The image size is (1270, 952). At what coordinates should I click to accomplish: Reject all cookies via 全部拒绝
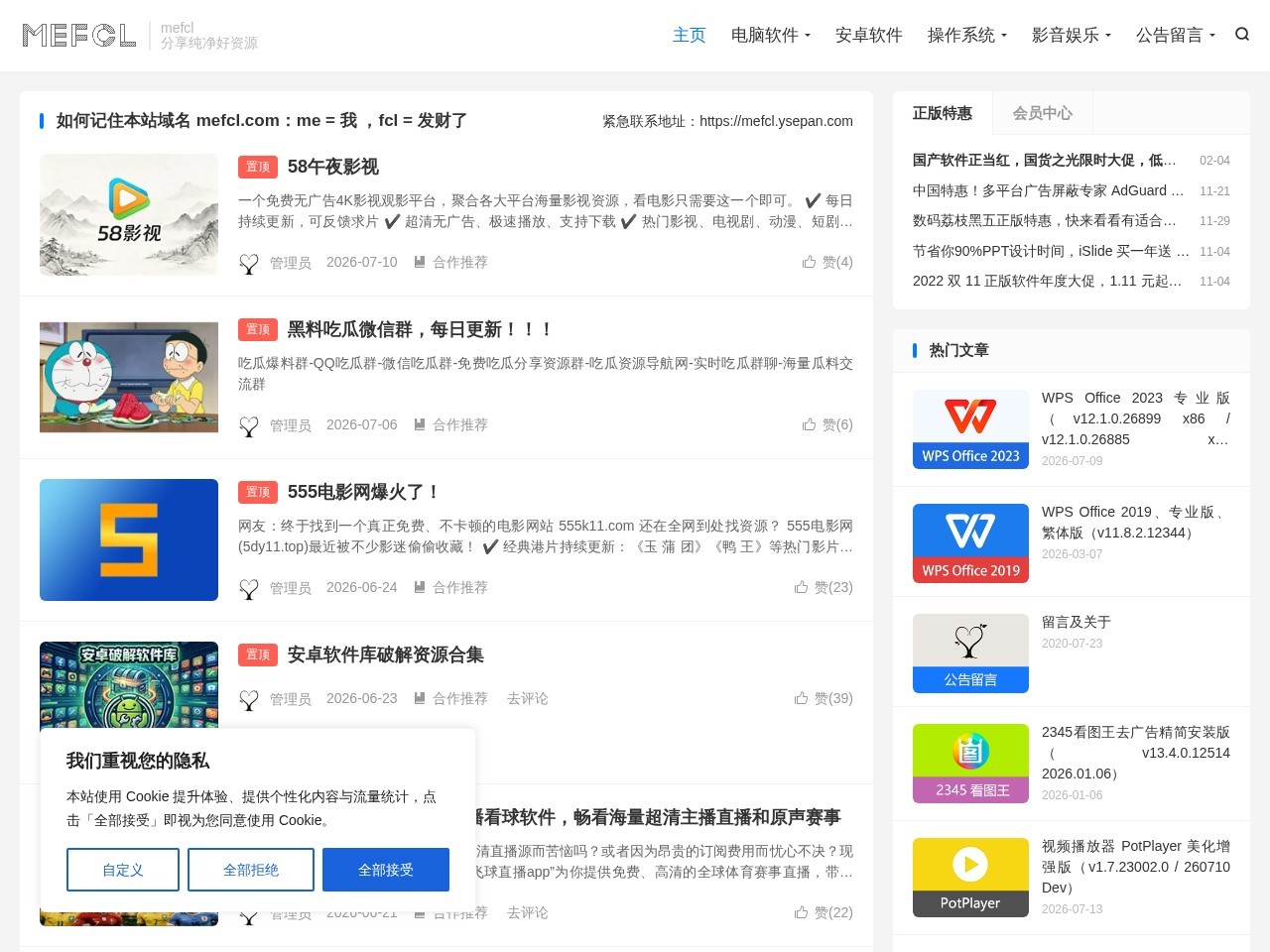pyautogui.click(x=251, y=870)
